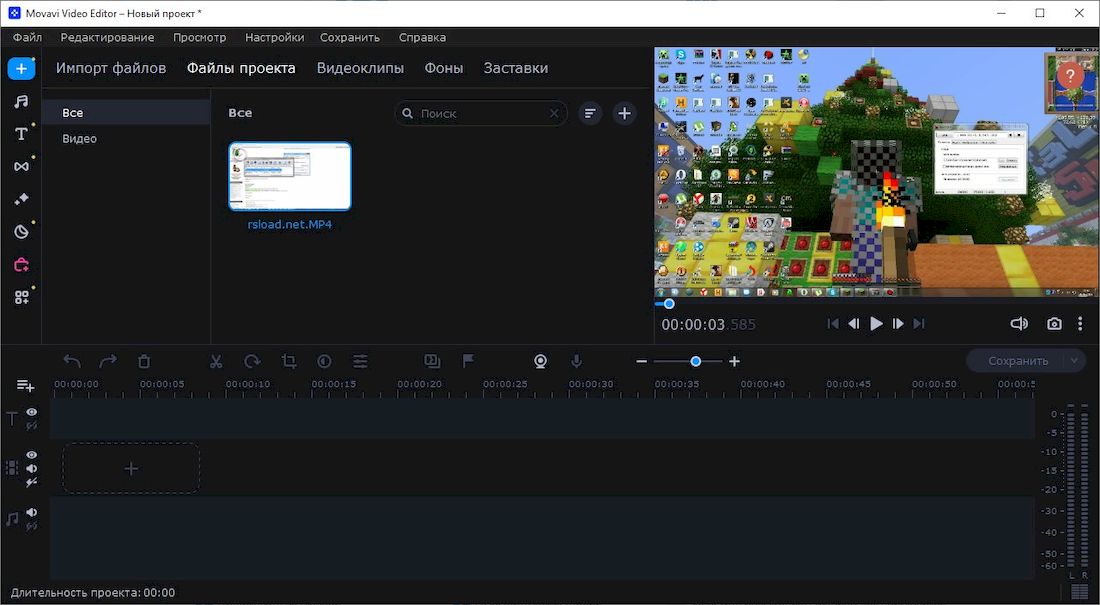
Task: Open the Настройки menu
Action: coord(274,37)
